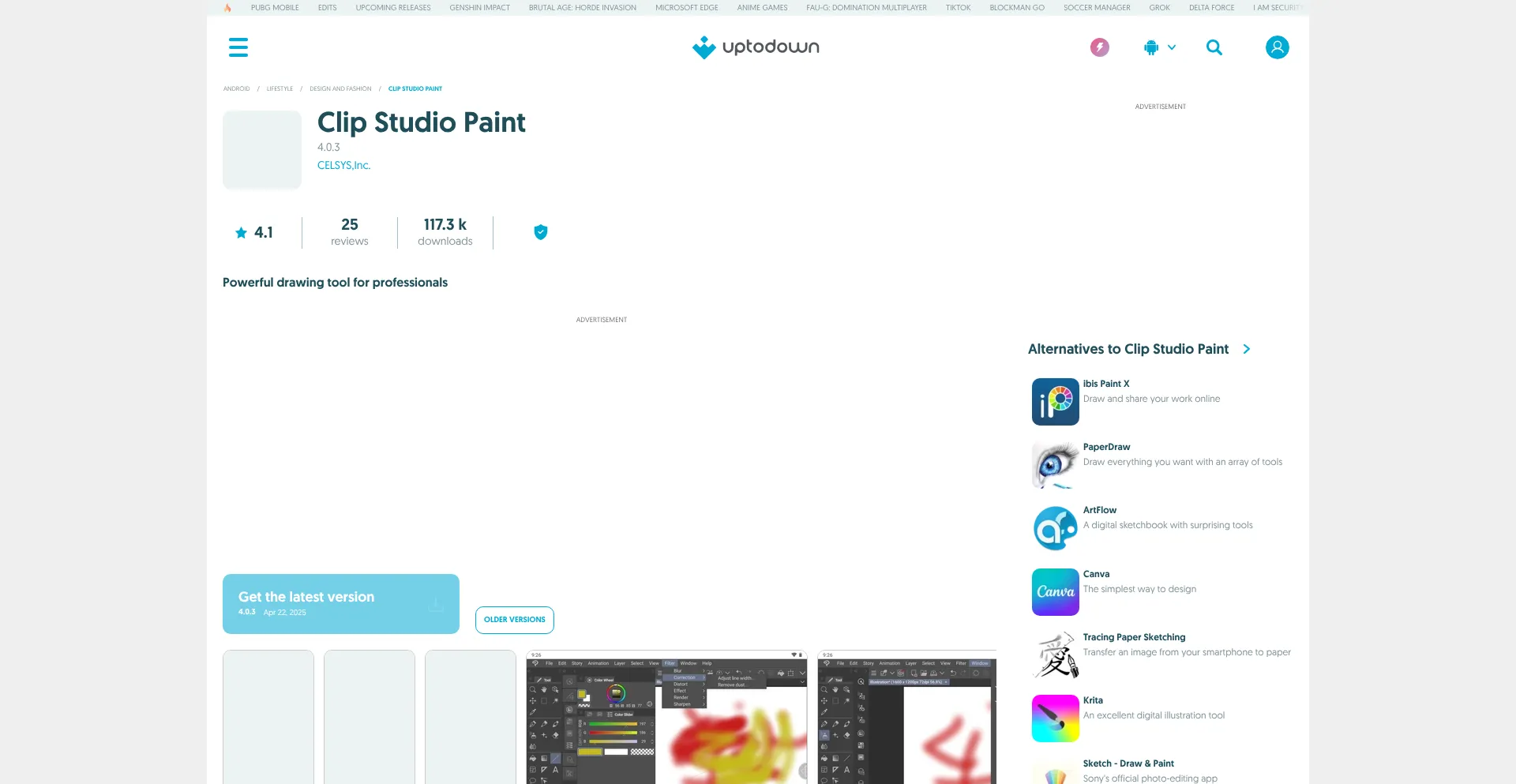Click the Uptodown logo
Image resolution: width=1516 pixels, height=784 pixels.
pyautogui.click(x=756, y=47)
